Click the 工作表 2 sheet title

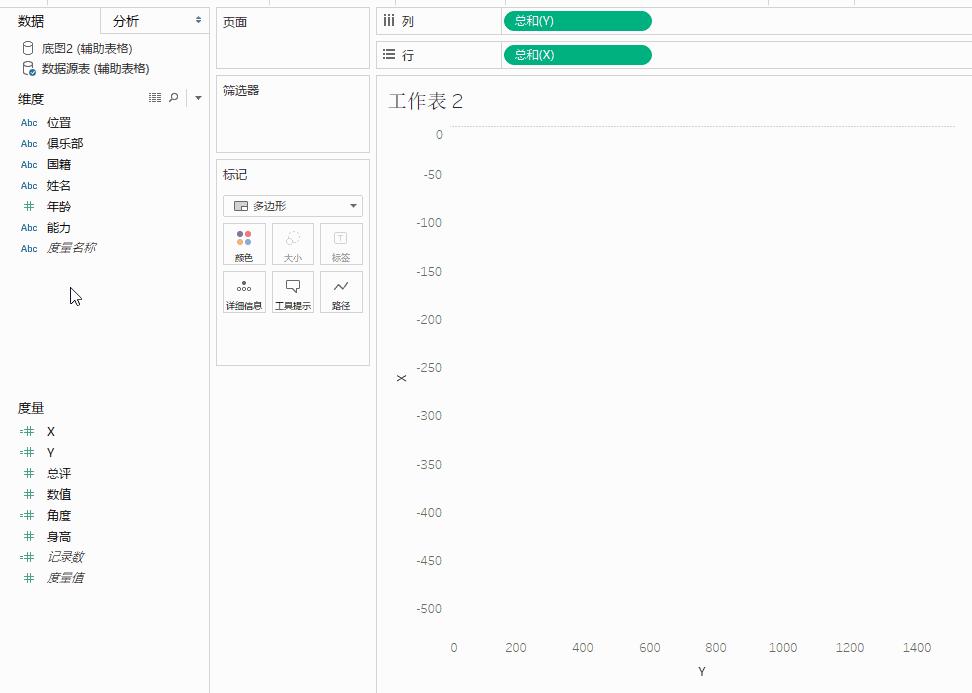click(x=425, y=101)
